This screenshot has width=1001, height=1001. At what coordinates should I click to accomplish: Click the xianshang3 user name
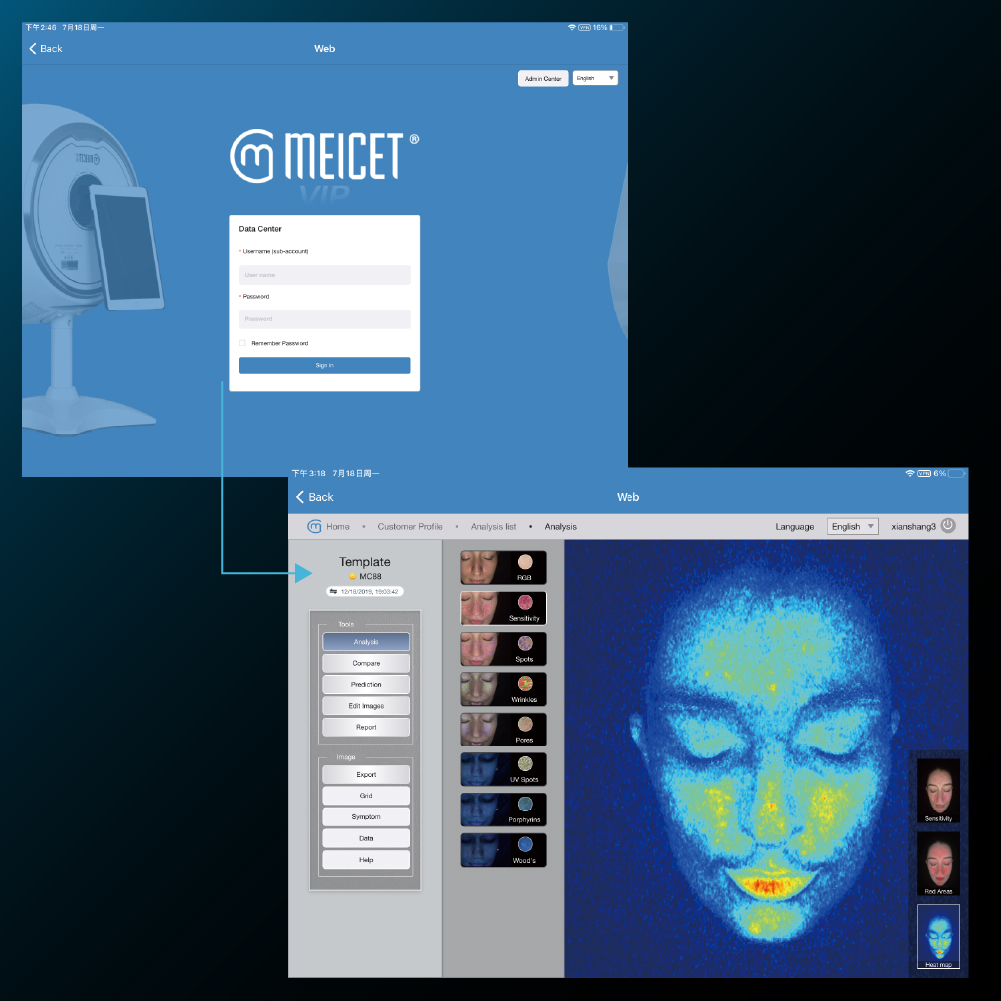pyautogui.click(x=914, y=527)
